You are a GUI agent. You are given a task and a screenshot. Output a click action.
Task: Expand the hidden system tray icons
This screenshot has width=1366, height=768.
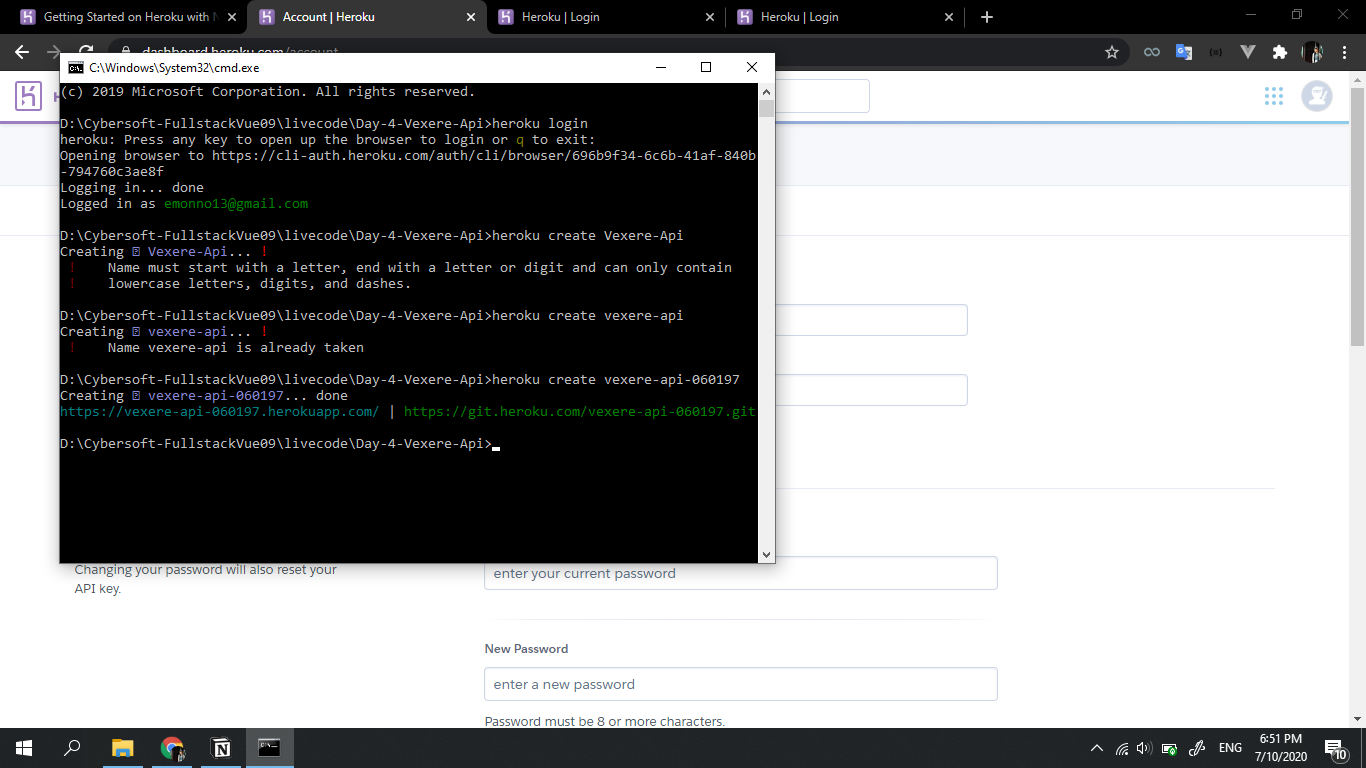click(x=1097, y=747)
